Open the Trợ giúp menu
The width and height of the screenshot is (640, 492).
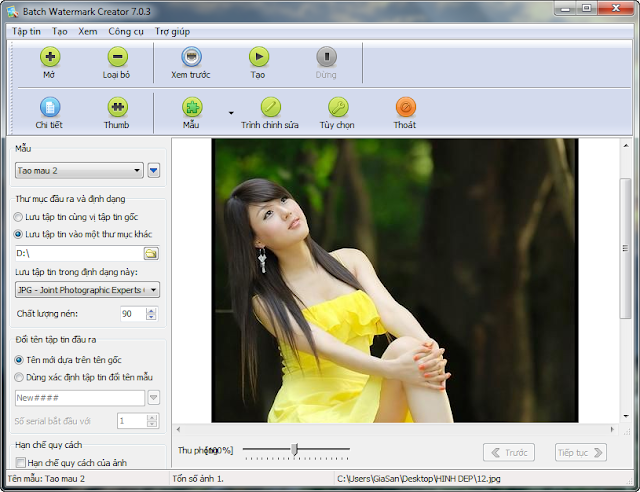click(172, 32)
